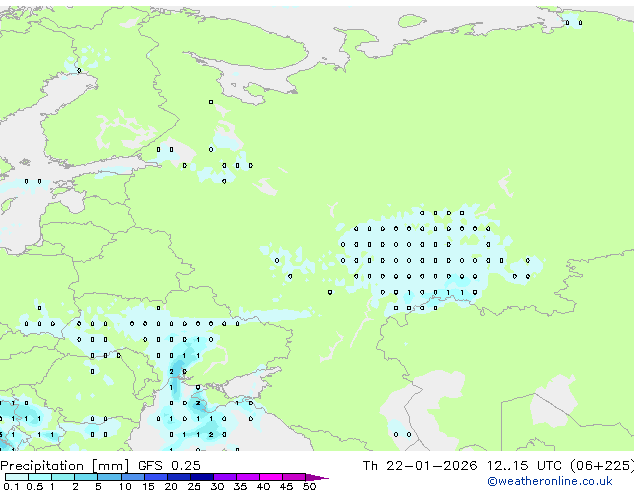Select the 'GFS 0.25' model label

(169, 466)
